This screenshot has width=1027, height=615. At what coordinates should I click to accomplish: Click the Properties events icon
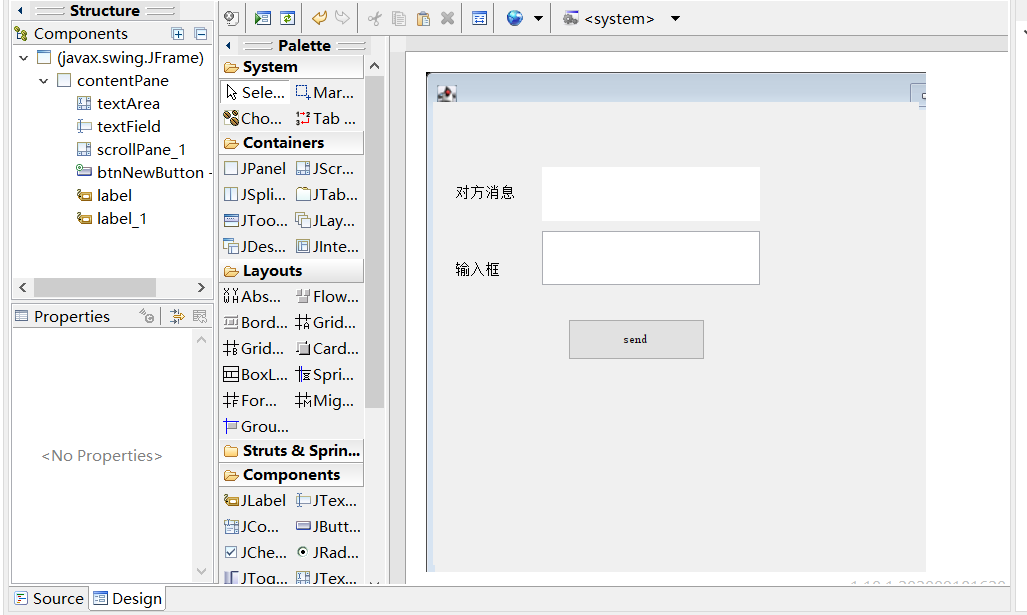pyautogui.click(x=147, y=316)
